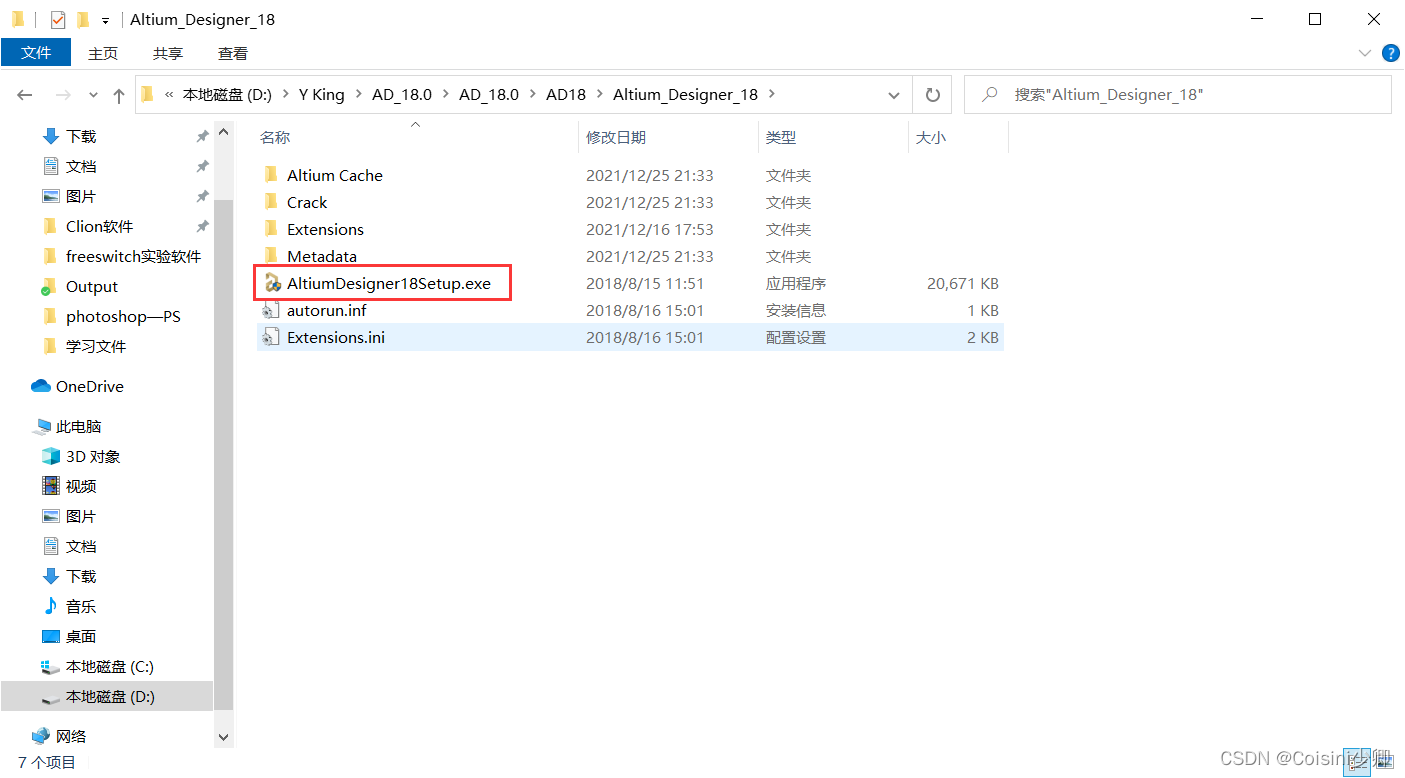This screenshot has height=778, width=1405.
Task: Sort by the 类型 column header
Action: click(x=833, y=137)
